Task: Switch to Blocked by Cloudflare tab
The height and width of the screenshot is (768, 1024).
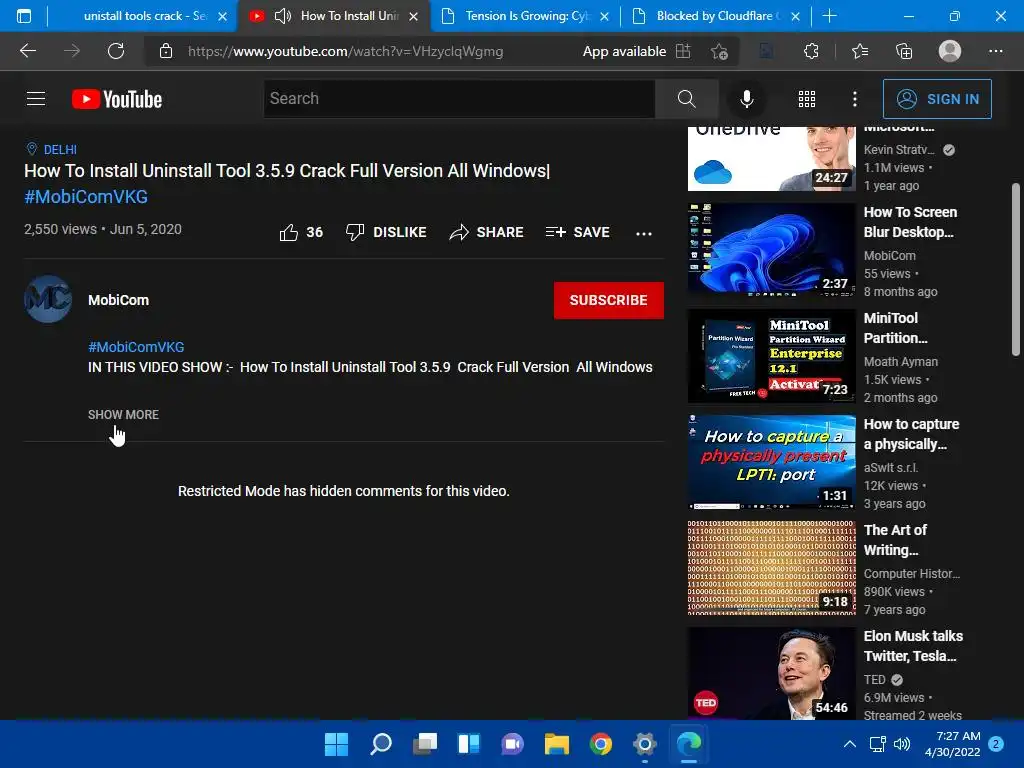Action: (x=718, y=16)
